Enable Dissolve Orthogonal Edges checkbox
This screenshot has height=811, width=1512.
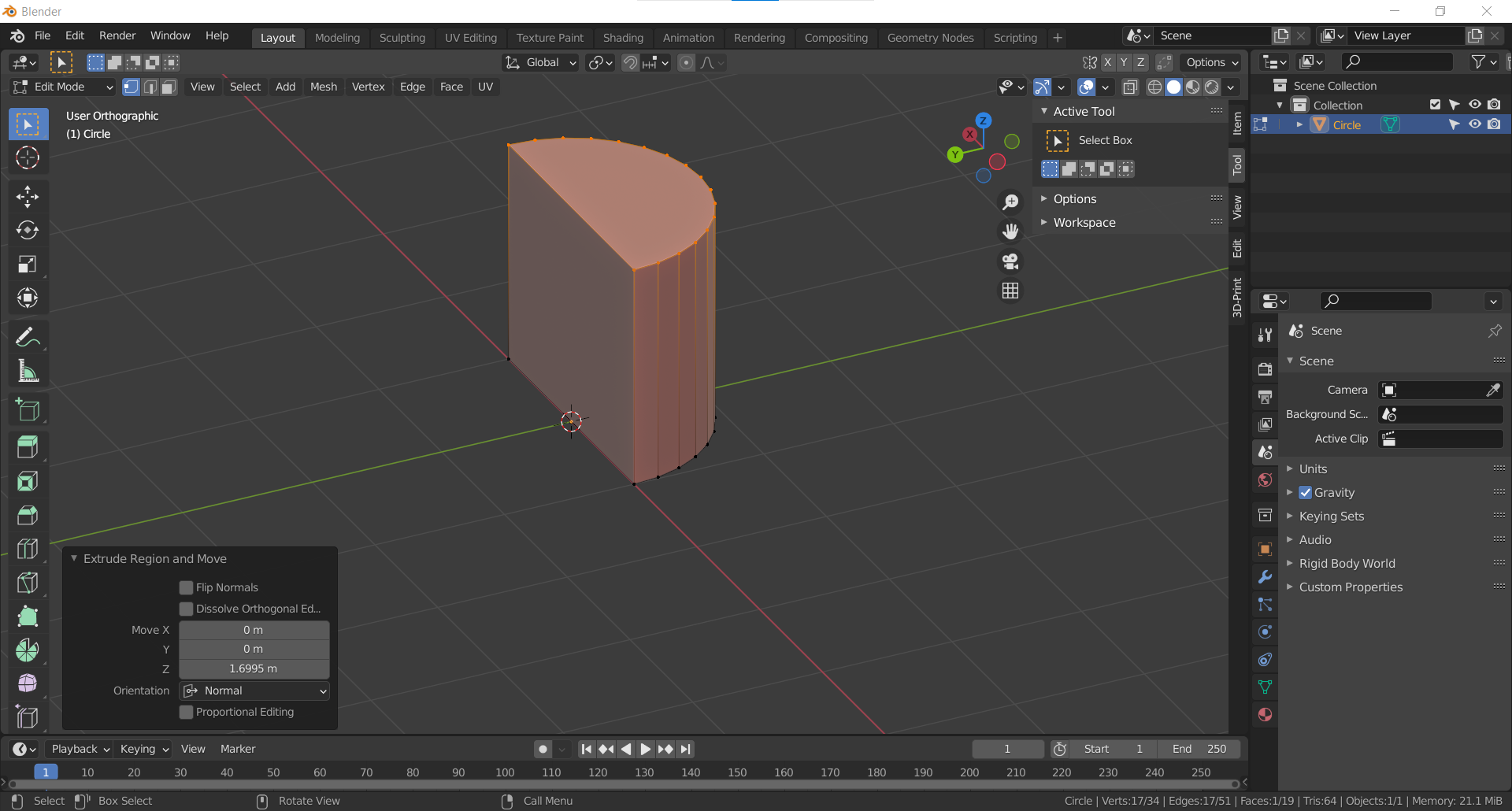click(x=187, y=609)
